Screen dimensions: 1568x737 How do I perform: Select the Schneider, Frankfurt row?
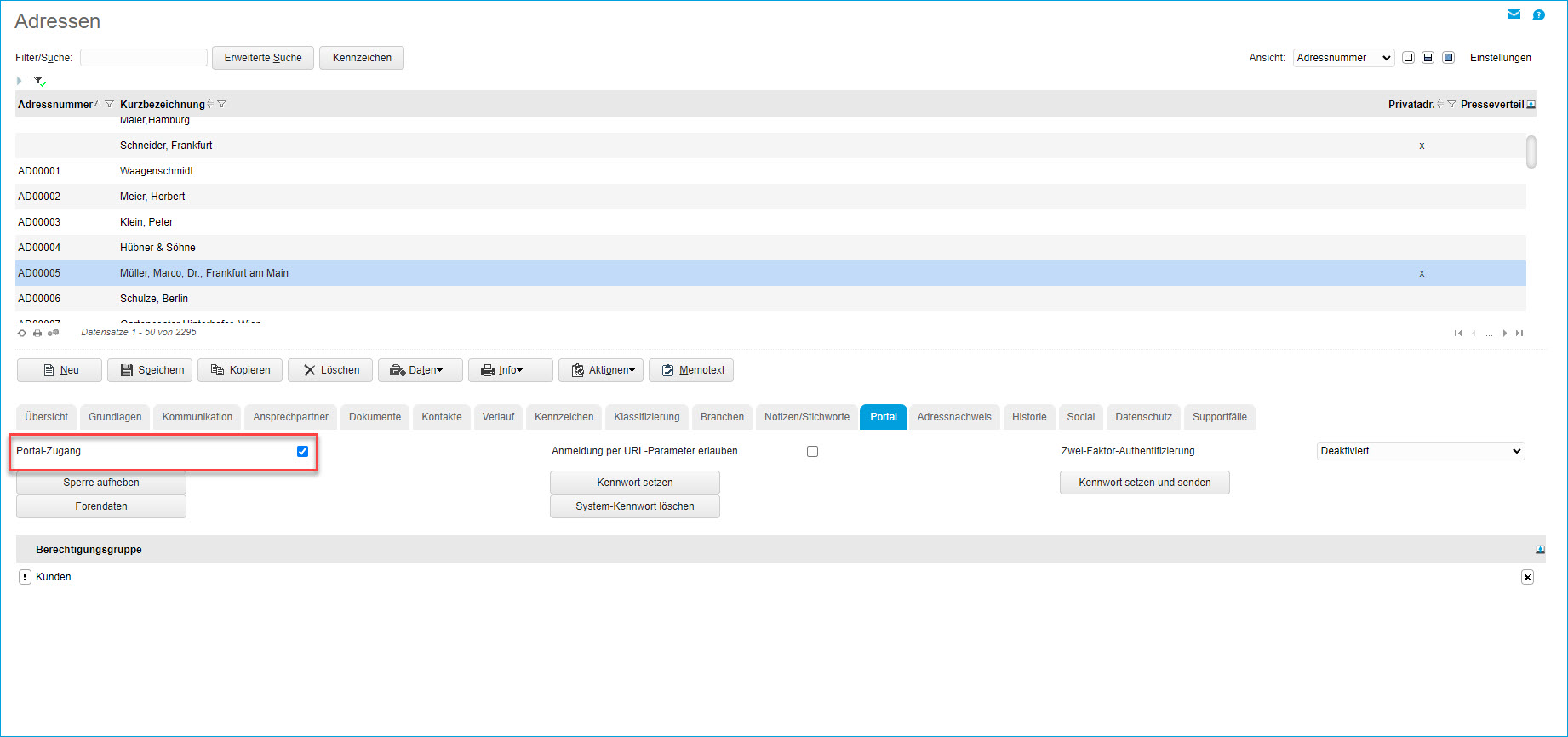(x=770, y=146)
